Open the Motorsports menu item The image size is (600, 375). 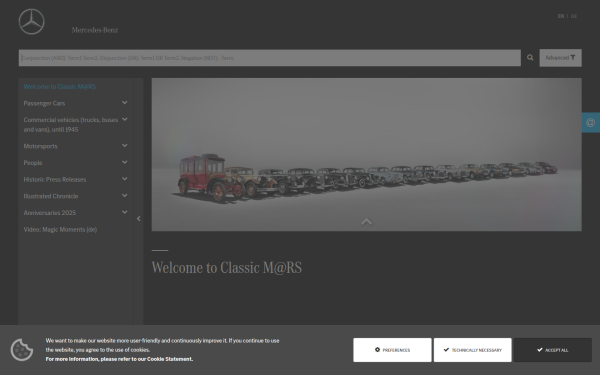coord(41,146)
